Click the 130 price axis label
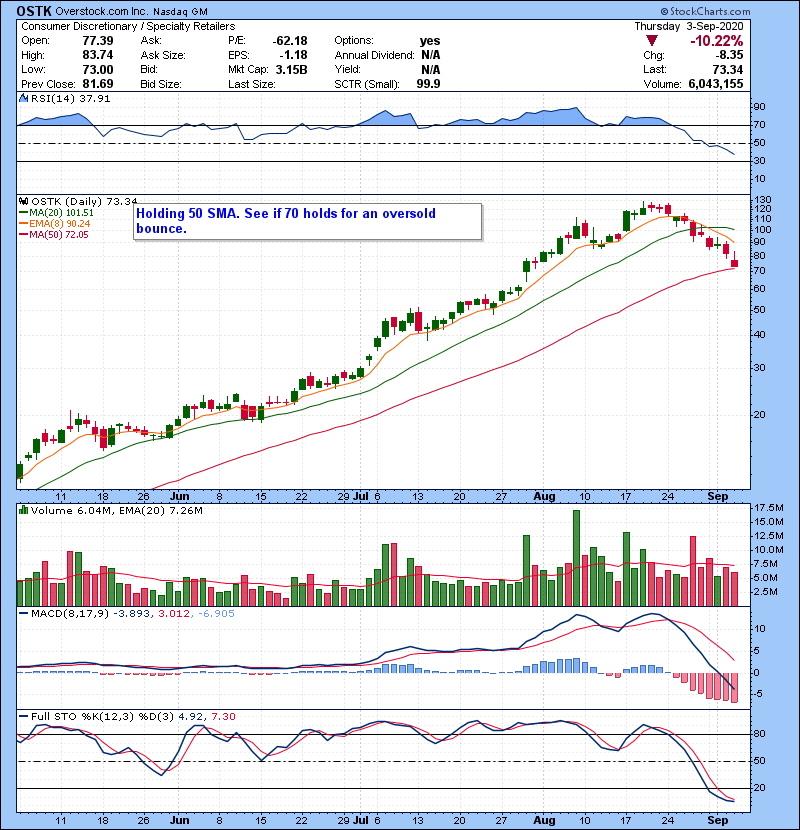 point(763,200)
